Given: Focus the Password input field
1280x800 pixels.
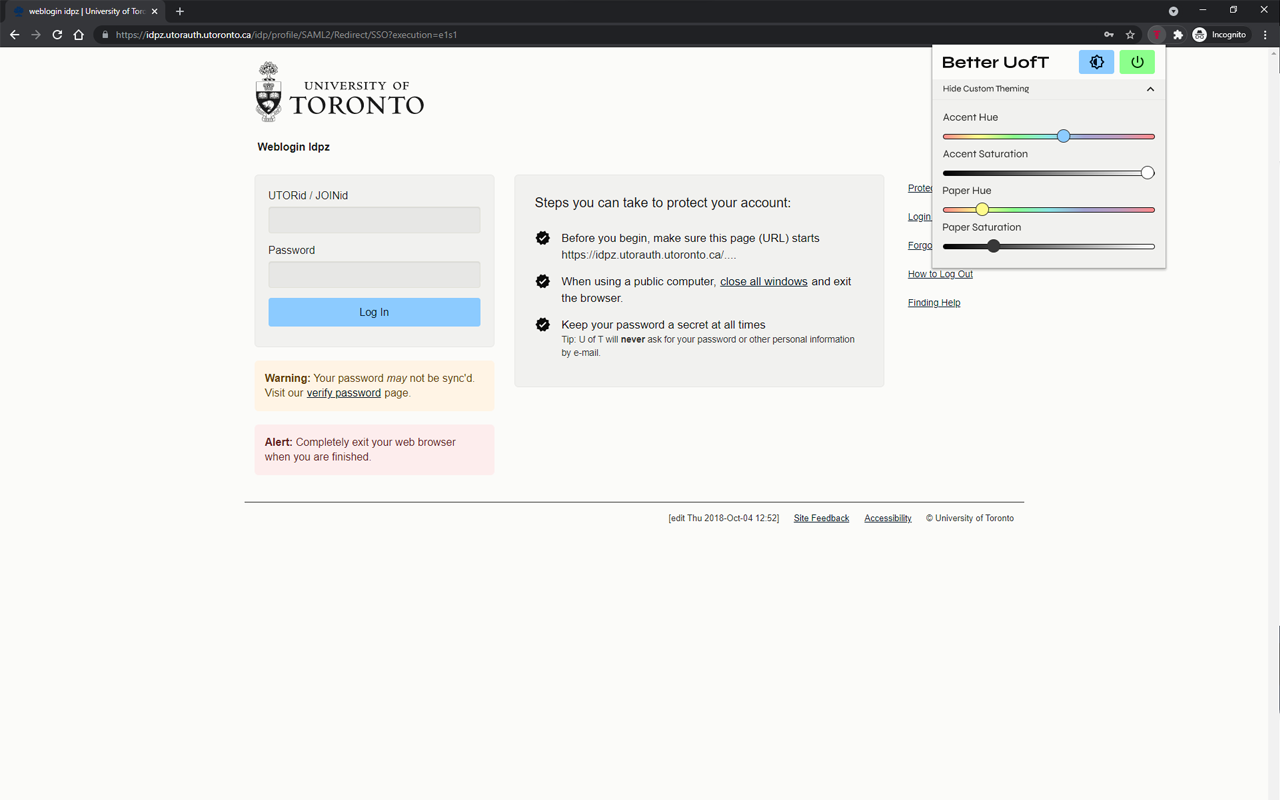Looking at the screenshot, I should [374, 274].
